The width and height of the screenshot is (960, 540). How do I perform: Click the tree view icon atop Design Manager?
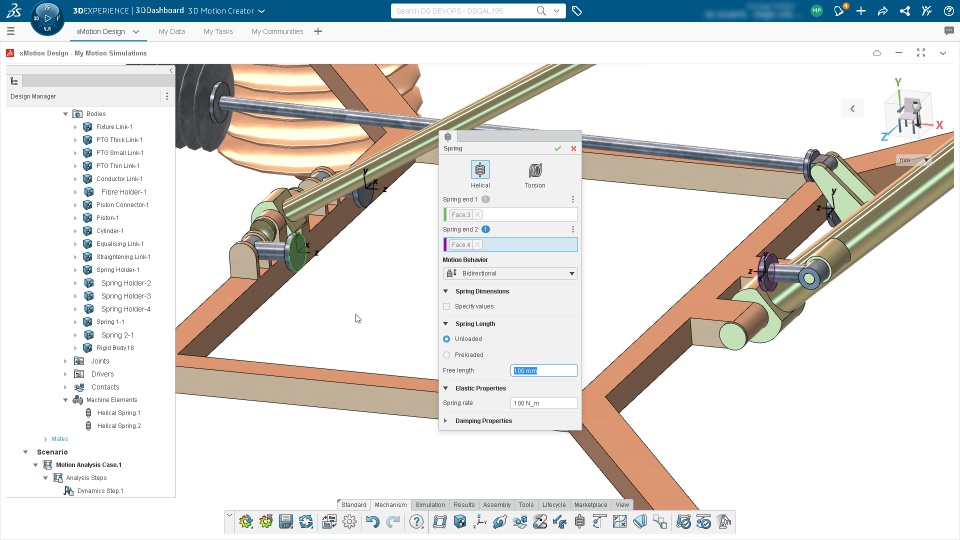click(14, 81)
